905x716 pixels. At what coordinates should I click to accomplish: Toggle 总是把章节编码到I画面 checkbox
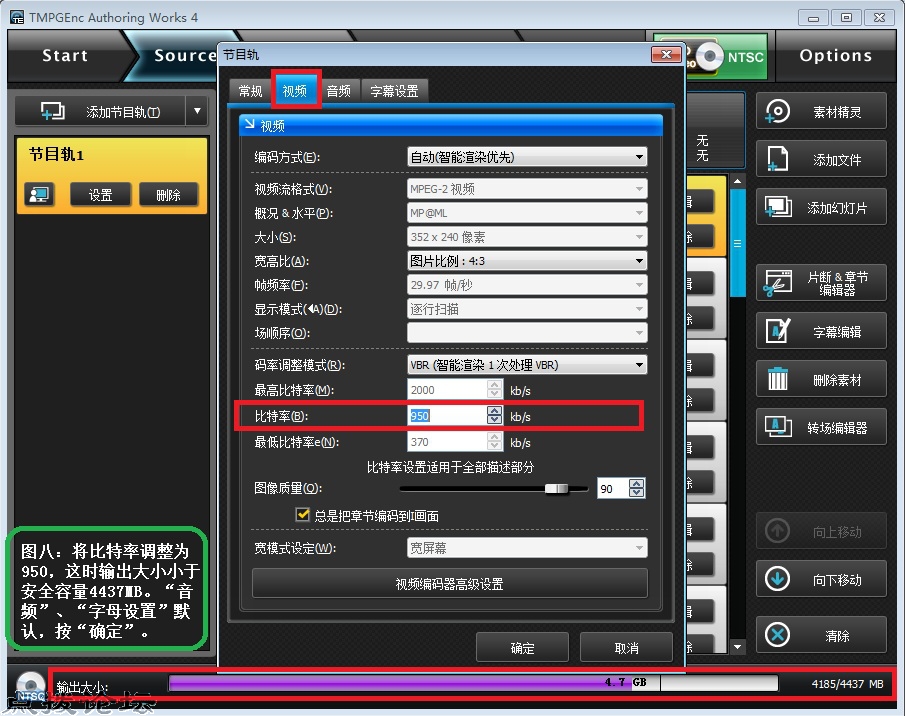[x=302, y=514]
